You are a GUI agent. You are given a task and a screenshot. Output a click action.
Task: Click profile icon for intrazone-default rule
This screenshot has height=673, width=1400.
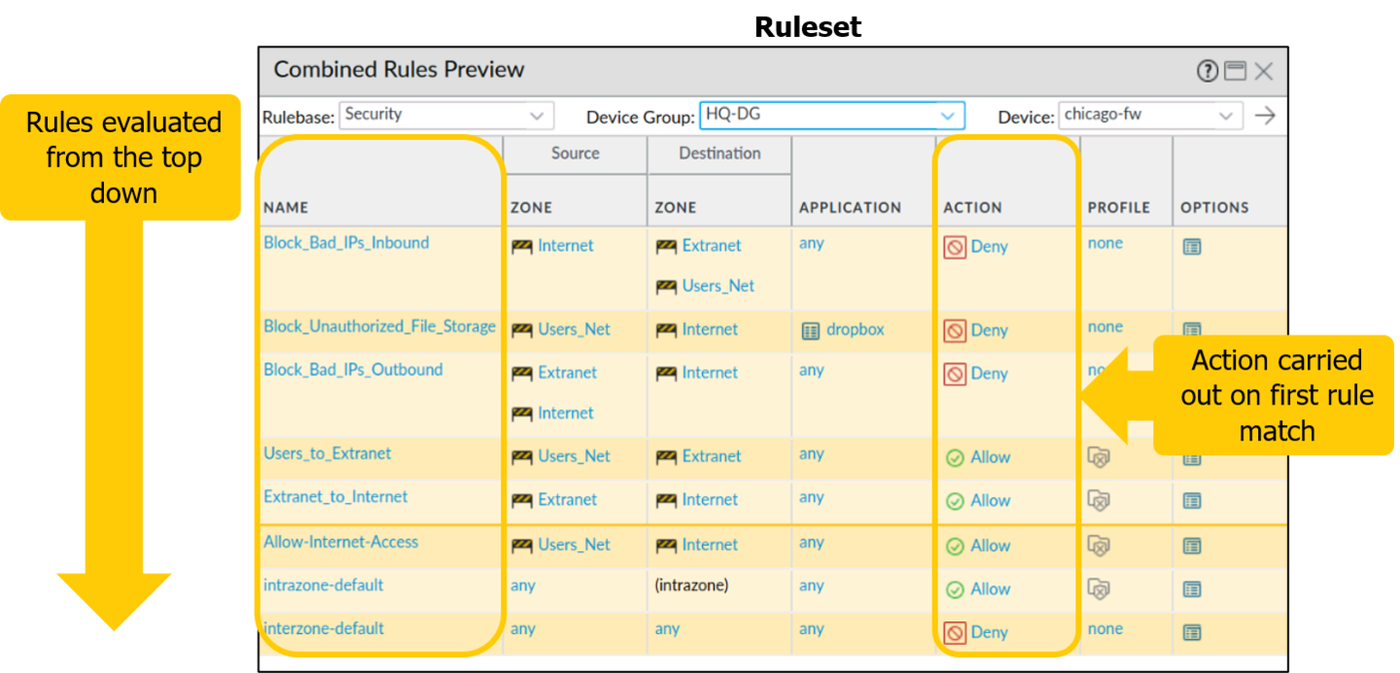[x=1099, y=589]
